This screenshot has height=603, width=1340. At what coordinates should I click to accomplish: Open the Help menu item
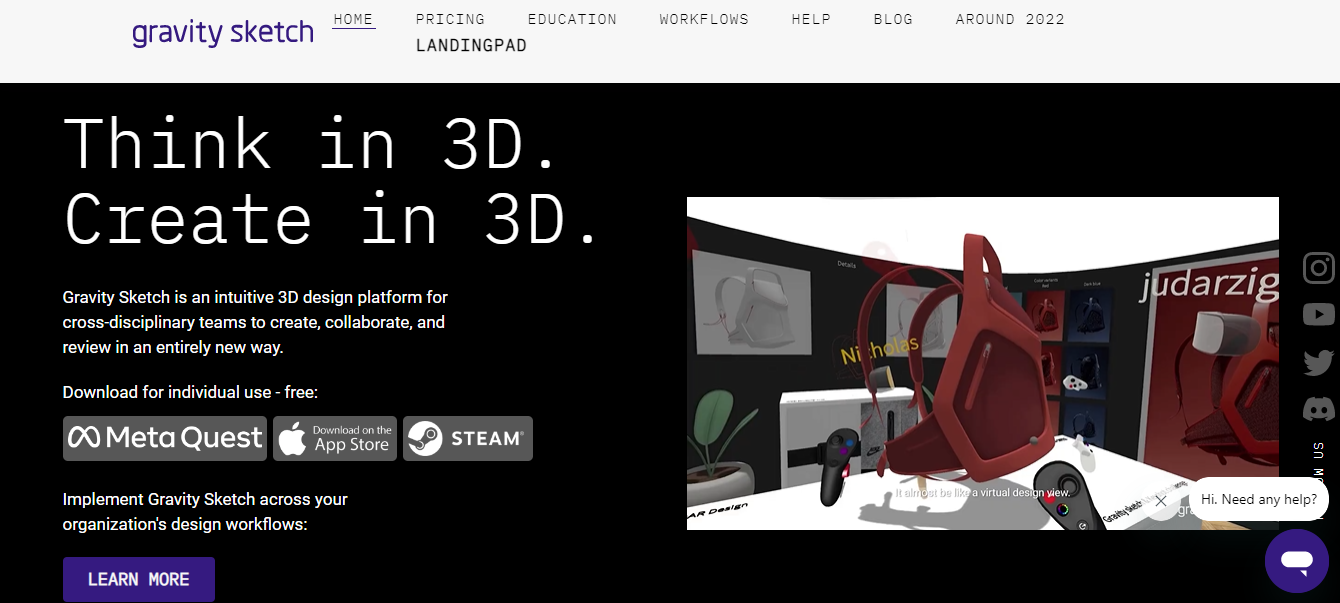coord(811,19)
